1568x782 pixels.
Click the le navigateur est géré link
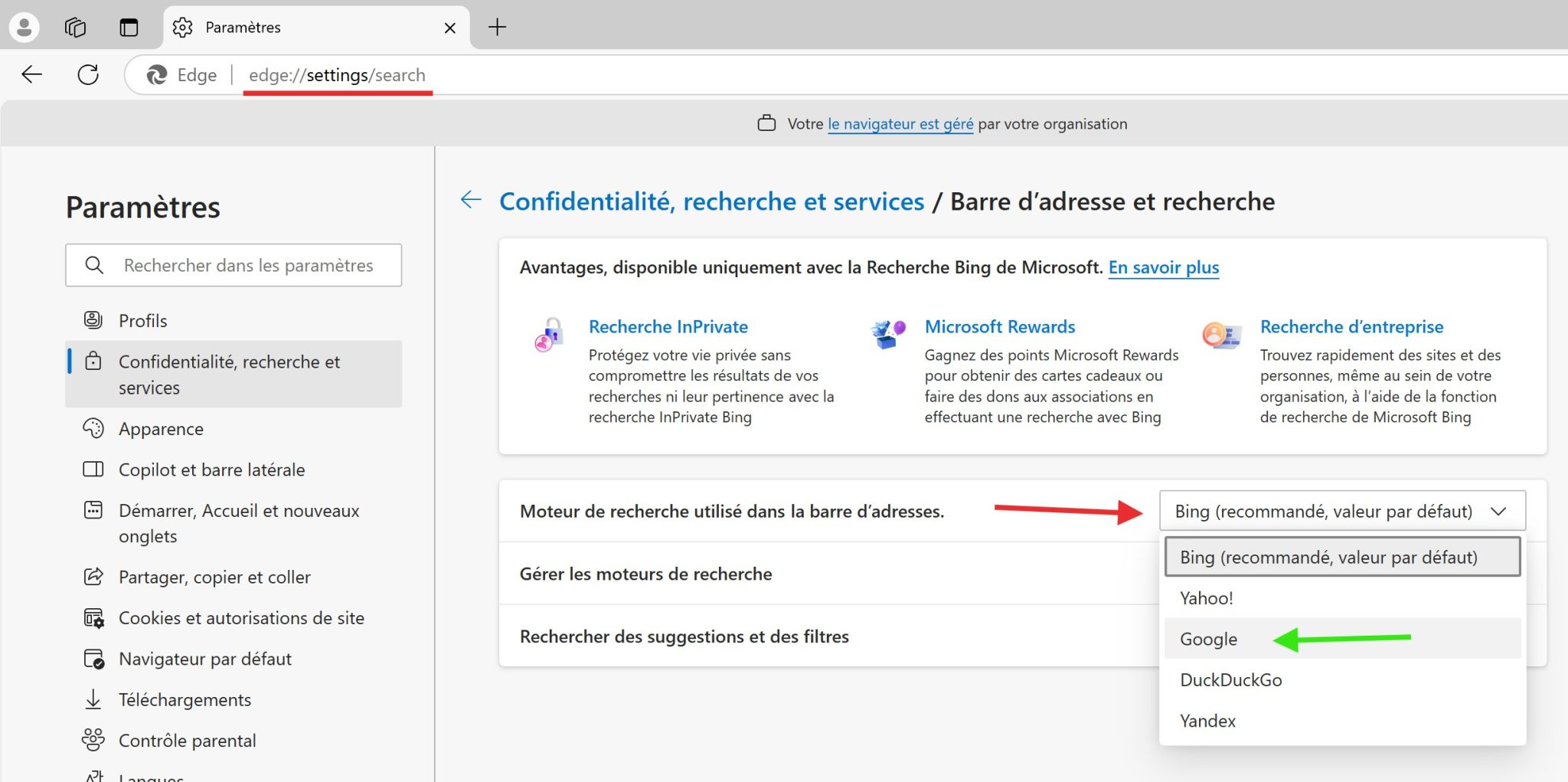(x=900, y=123)
